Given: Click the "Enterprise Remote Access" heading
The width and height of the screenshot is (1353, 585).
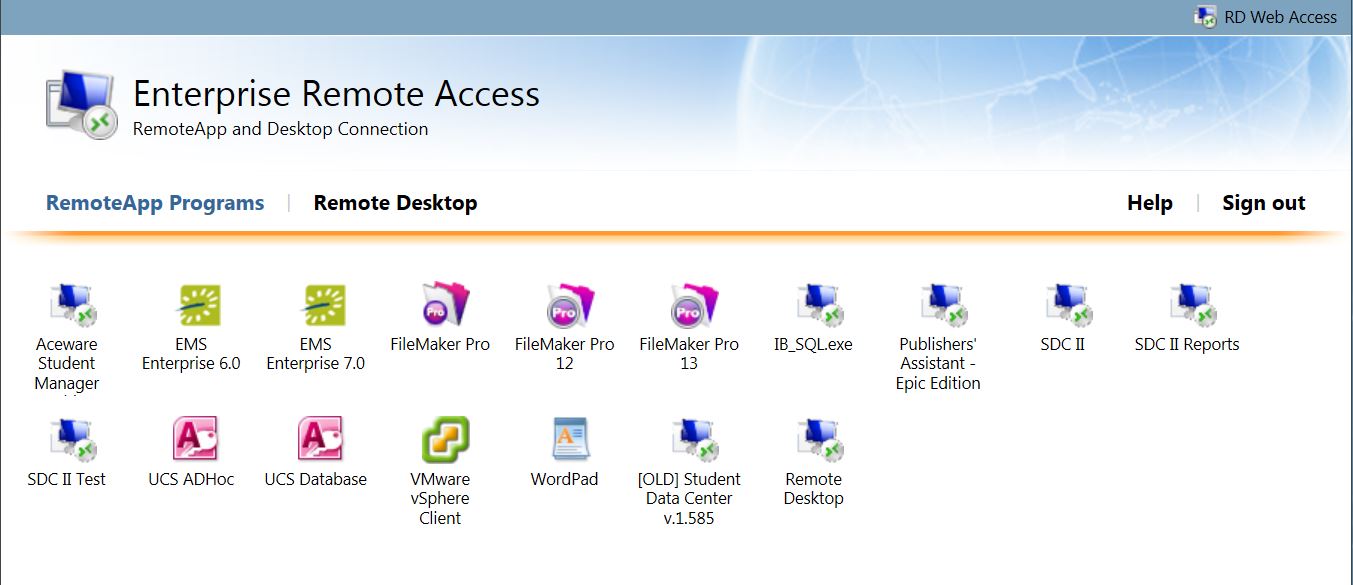Looking at the screenshot, I should tap(336, 94).
